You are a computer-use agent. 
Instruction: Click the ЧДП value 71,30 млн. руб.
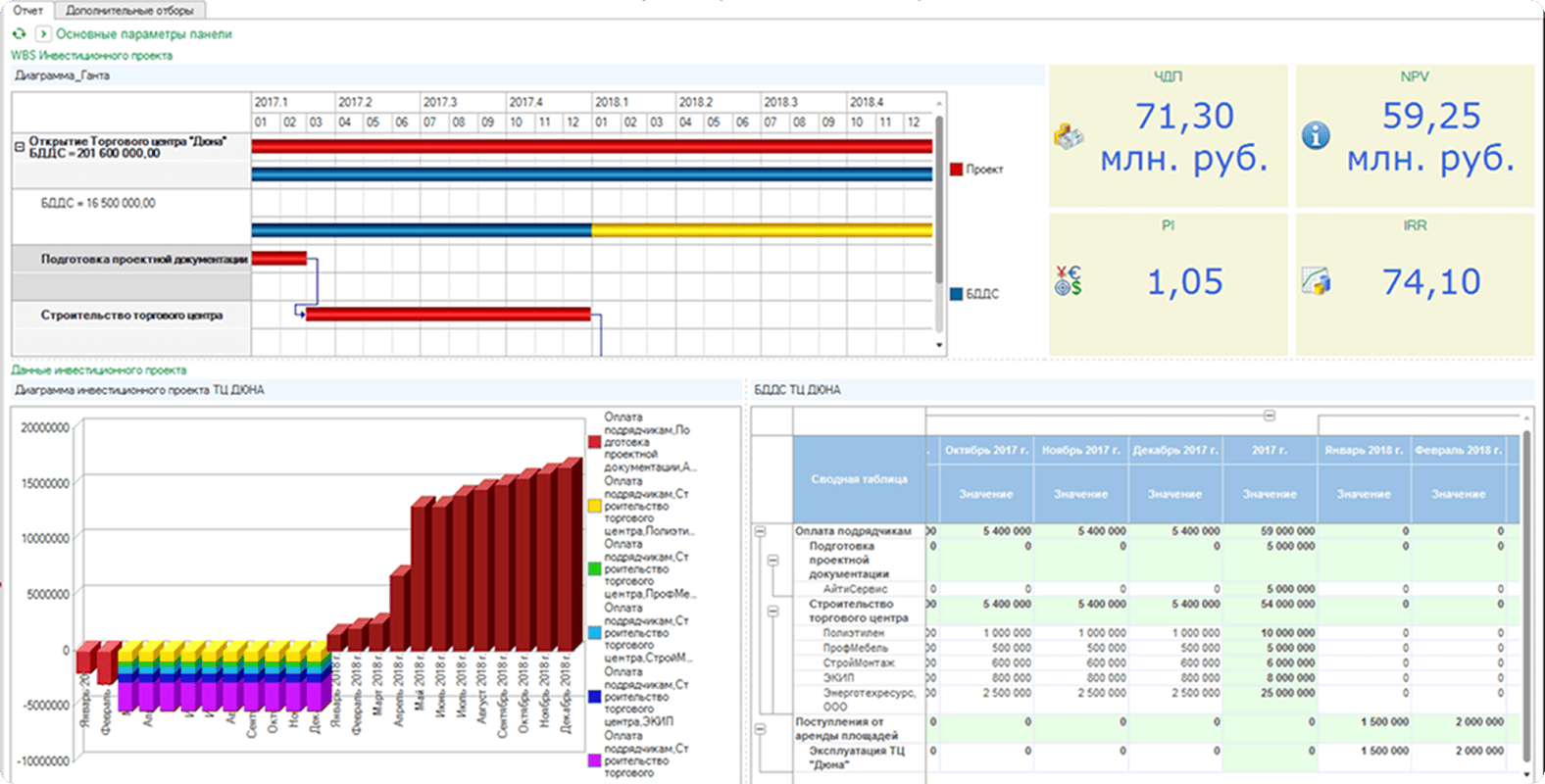click(1183, 137)
